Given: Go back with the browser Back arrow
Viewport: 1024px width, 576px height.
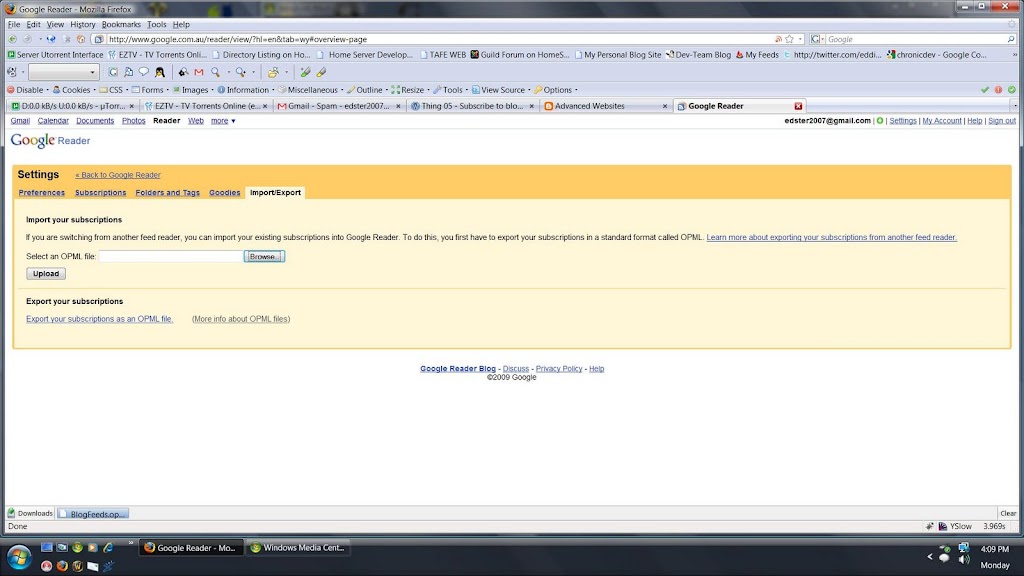Looking at the screenshot, I should pyautogui.click(x=12, y=39).
